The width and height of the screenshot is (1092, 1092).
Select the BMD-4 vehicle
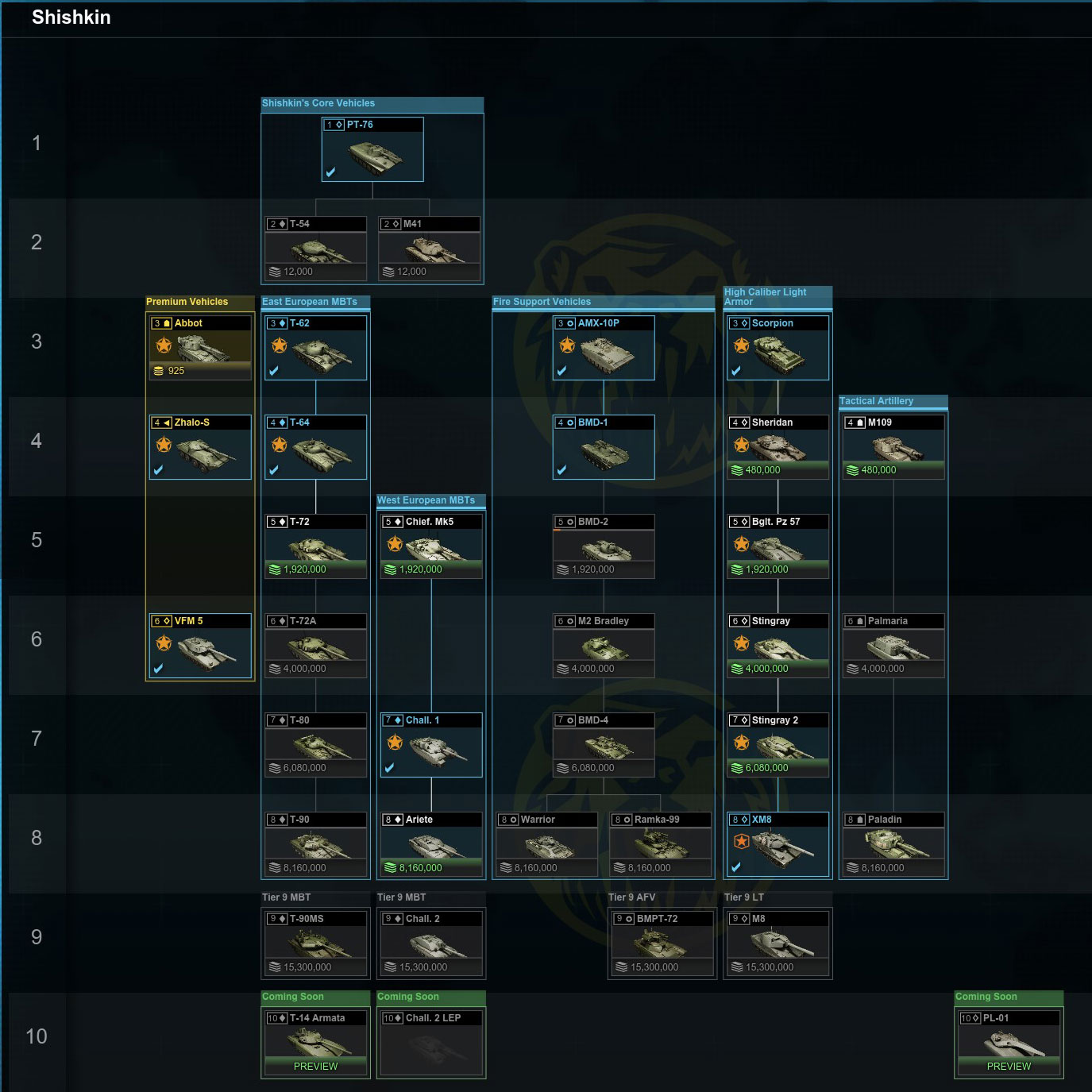[604, 745]
